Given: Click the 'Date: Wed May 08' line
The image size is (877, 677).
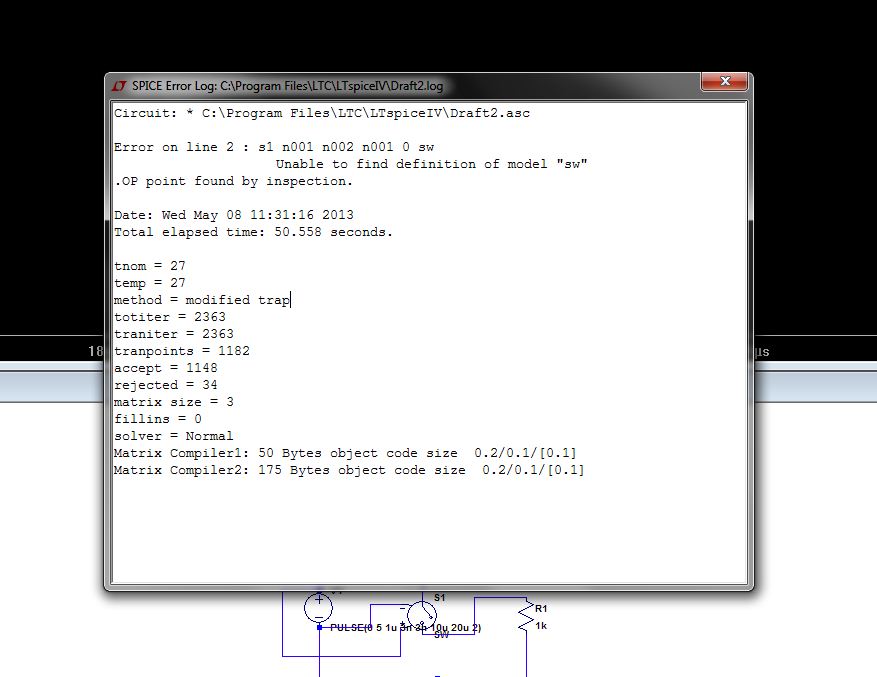Looking at the screenshot, I should tap(234, 215).
